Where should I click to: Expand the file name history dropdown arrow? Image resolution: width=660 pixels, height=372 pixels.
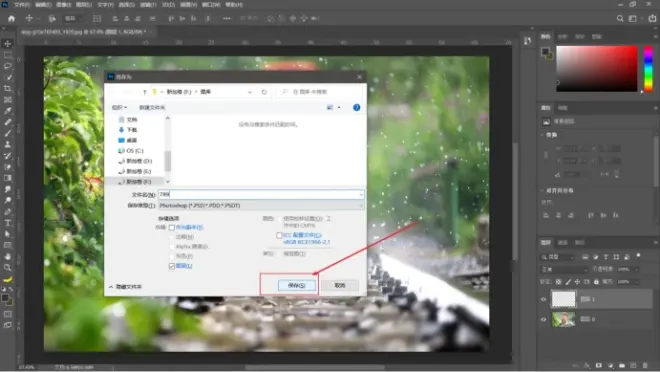coord(361,194)
